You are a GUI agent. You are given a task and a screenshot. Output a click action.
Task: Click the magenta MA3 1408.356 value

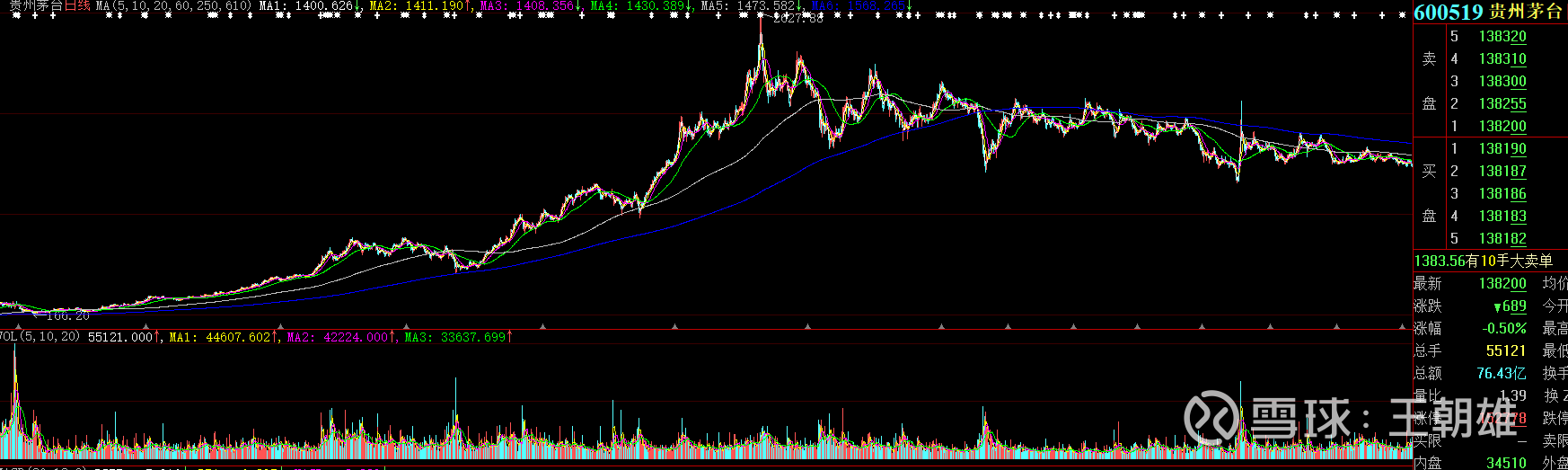click(x=532, y=5)
